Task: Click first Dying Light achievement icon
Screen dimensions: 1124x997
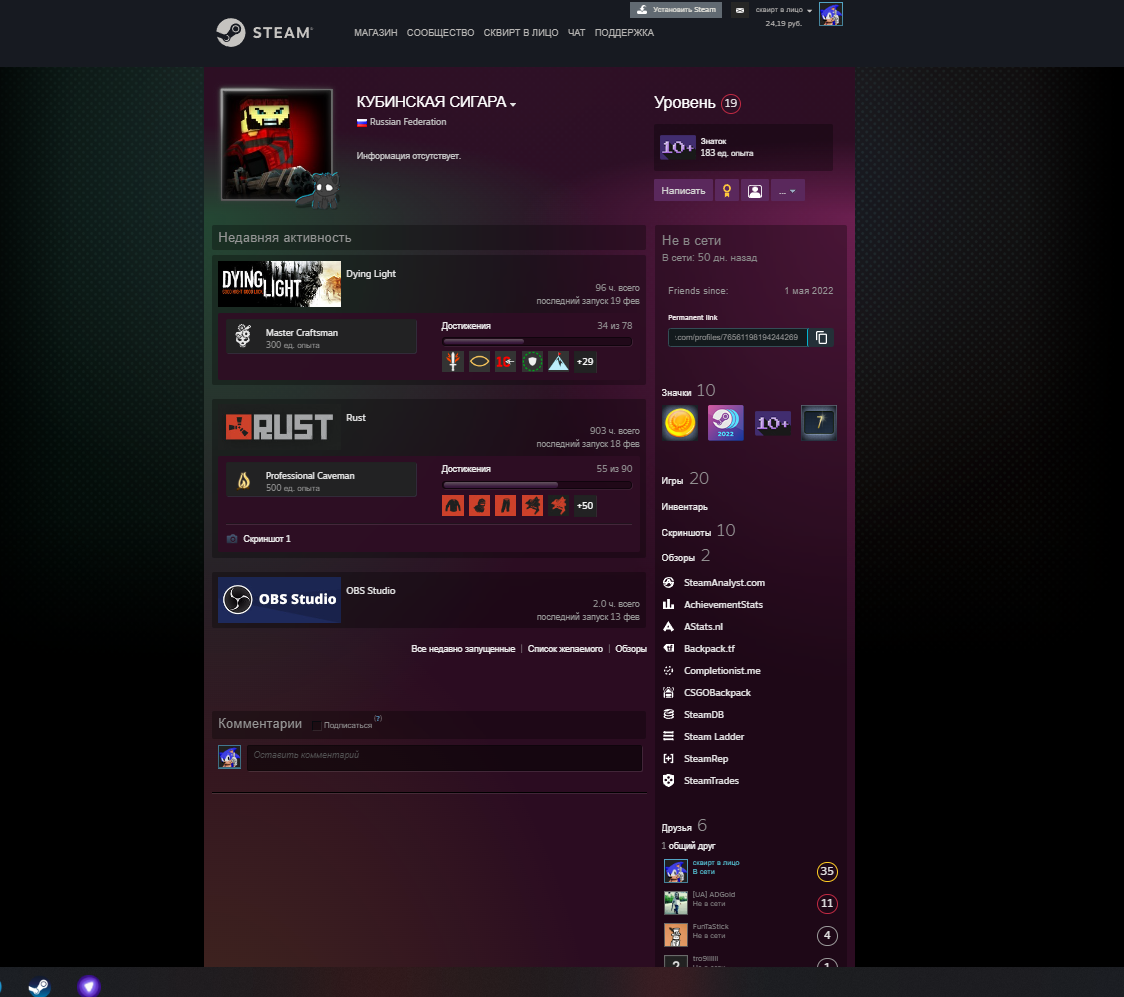Action: tap(453, 362)
